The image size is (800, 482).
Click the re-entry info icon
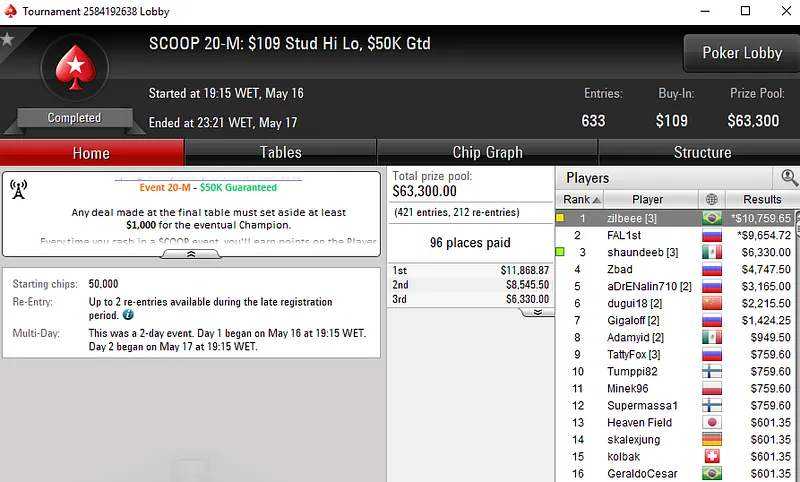[128, 315]
